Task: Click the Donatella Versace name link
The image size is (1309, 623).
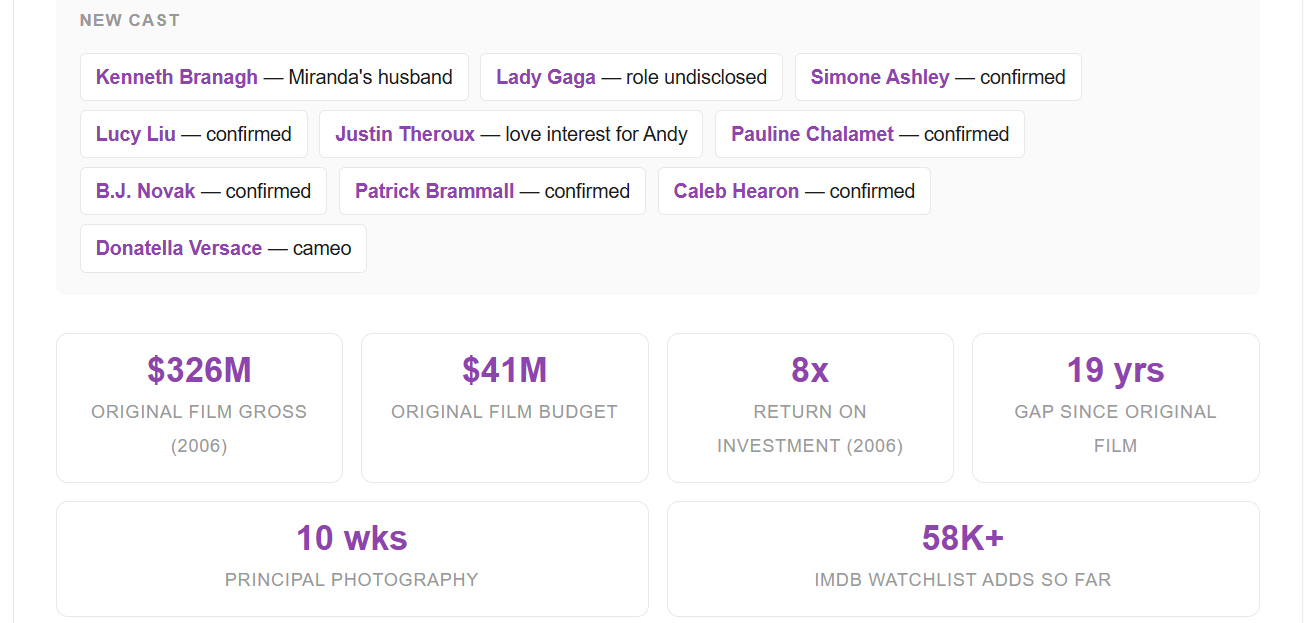Action: click(179, 248)
